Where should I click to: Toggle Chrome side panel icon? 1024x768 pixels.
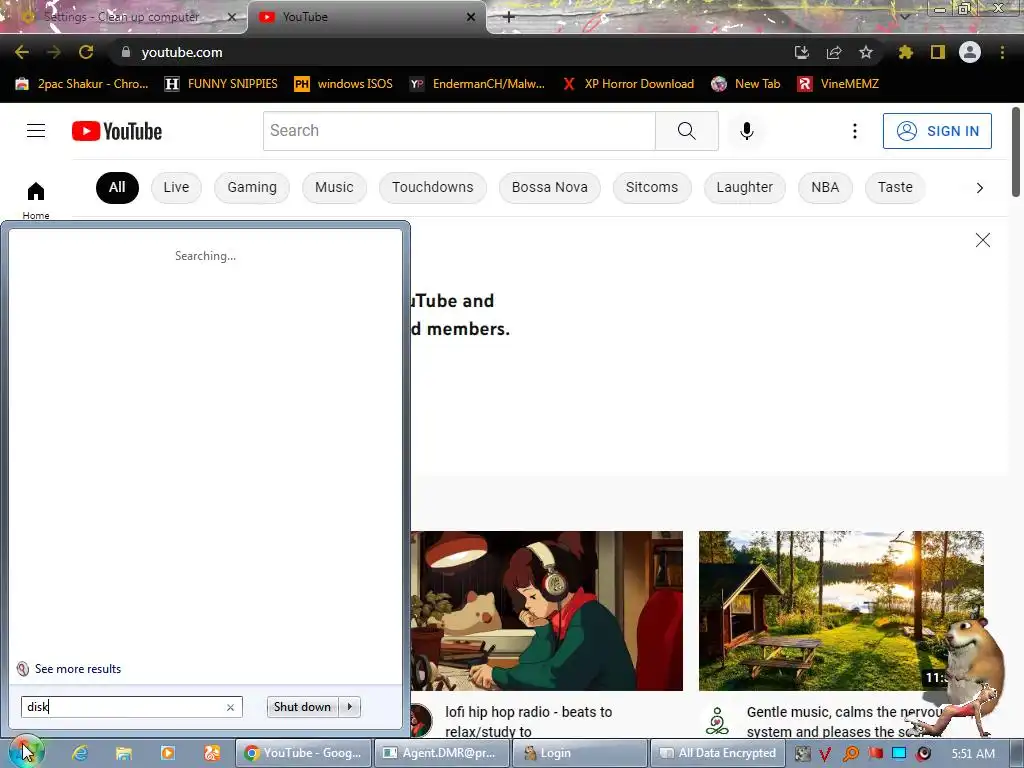point(938,52)
